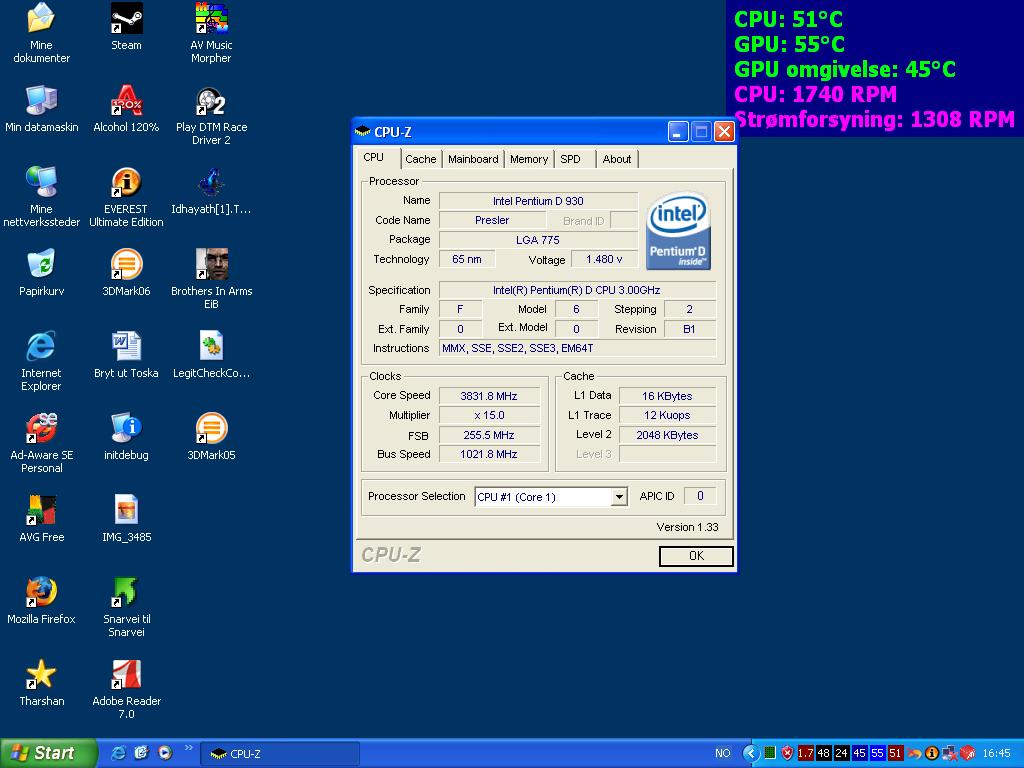
Task: Minimize the CPU-Z window
Action: (678, 132)
